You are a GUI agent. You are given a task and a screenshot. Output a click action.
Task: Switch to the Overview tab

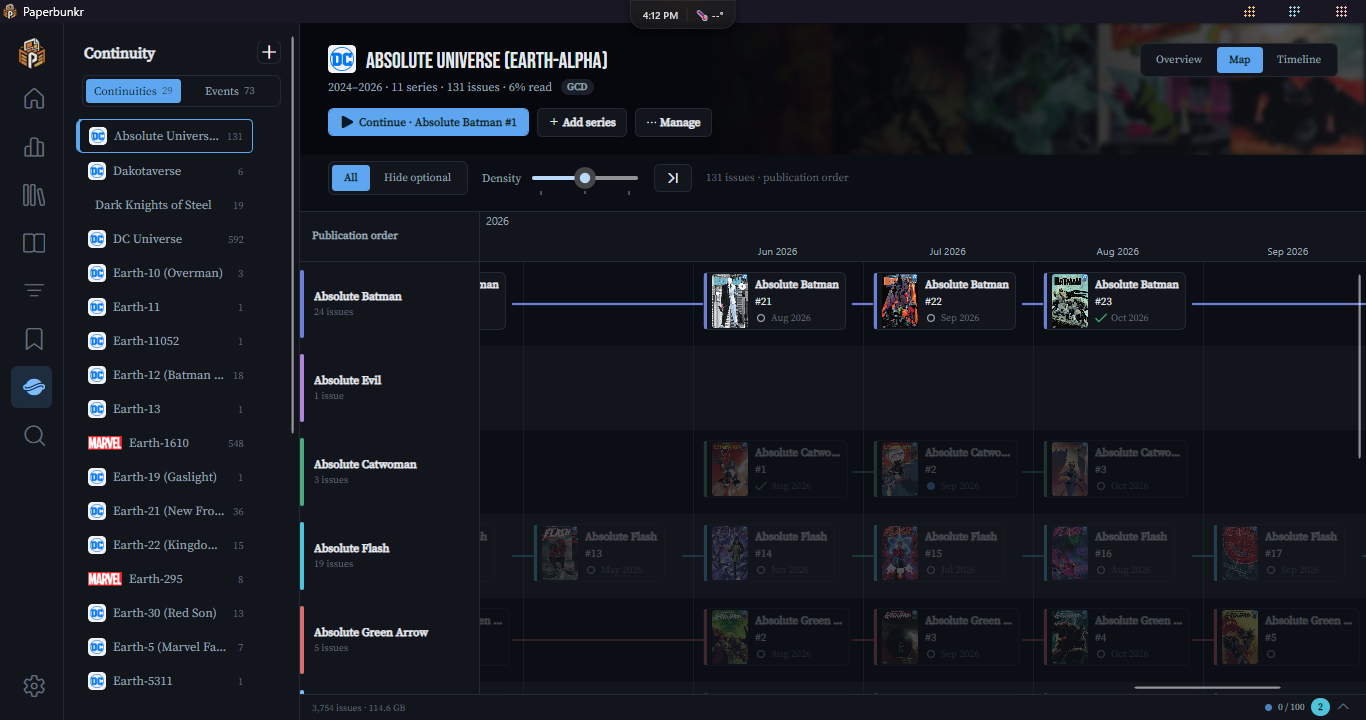[x=1179, y=60]
